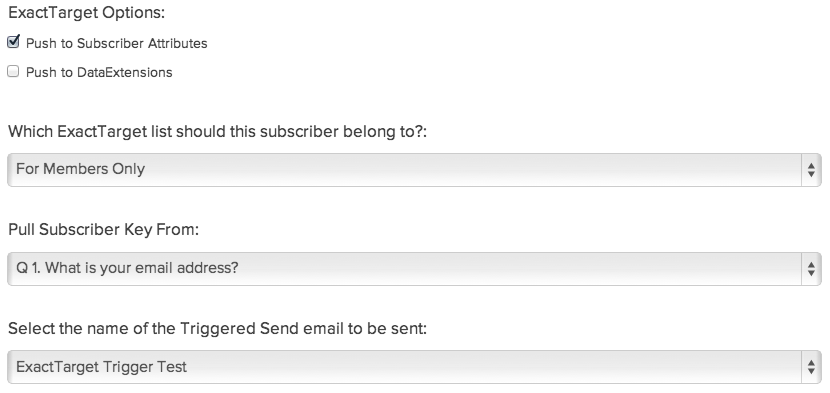
Task: Click up arrow of ExactTarget Trigger Test selector
Action: coord(811,363)
